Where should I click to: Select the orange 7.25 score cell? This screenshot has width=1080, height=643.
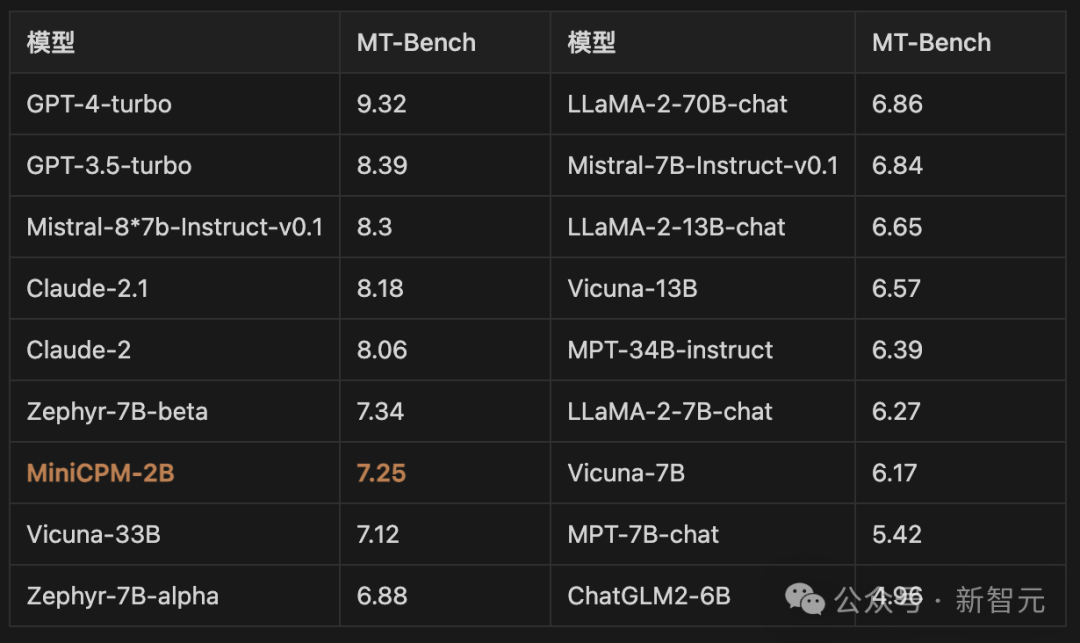click(381, 473)
